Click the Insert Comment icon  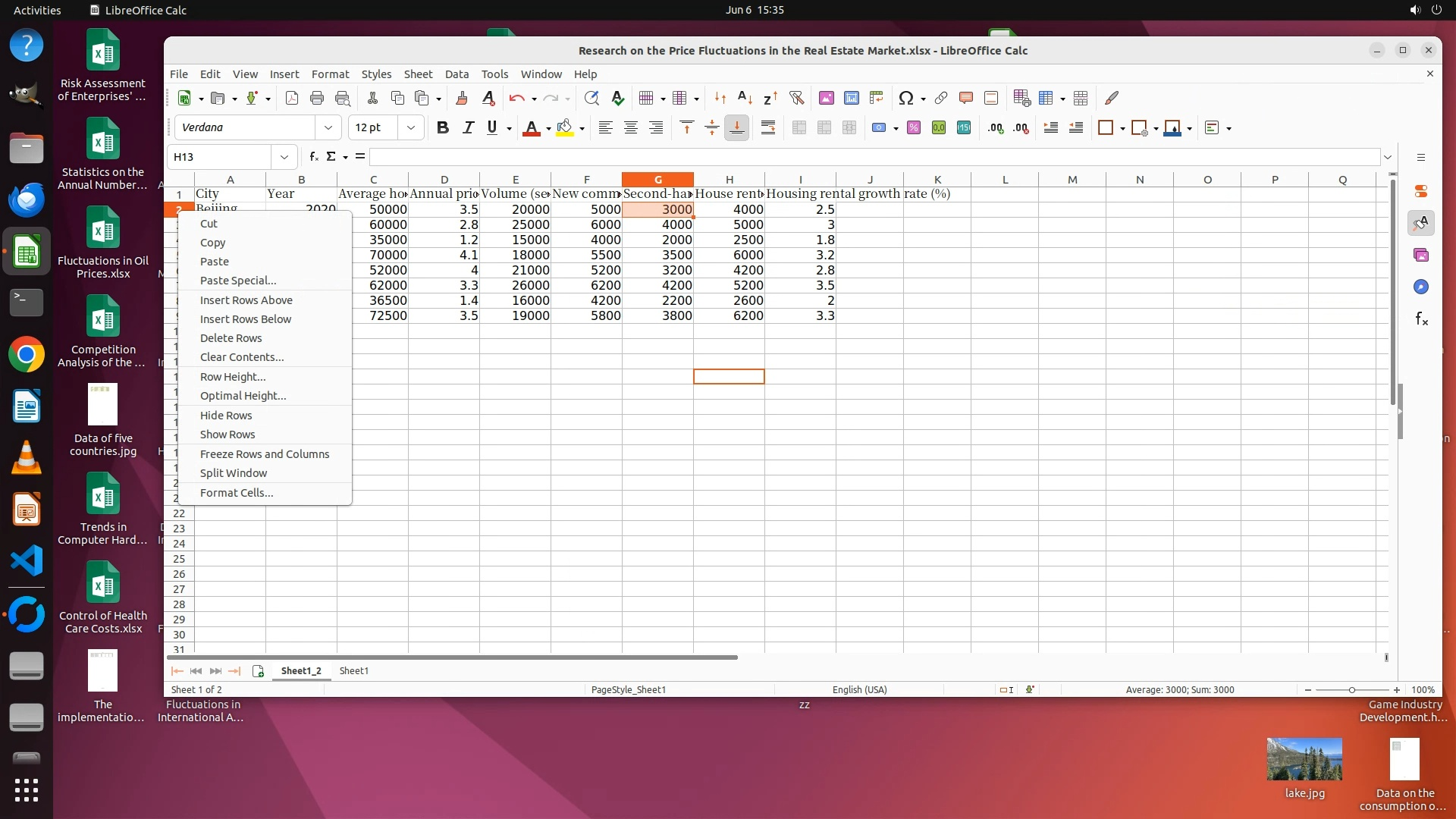pos(965,98)
